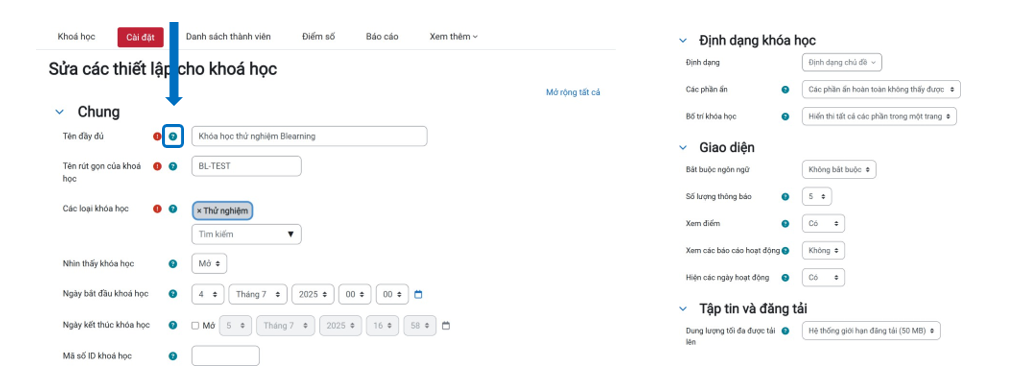Open help for Xem điểm

click(x=785, y=224)
